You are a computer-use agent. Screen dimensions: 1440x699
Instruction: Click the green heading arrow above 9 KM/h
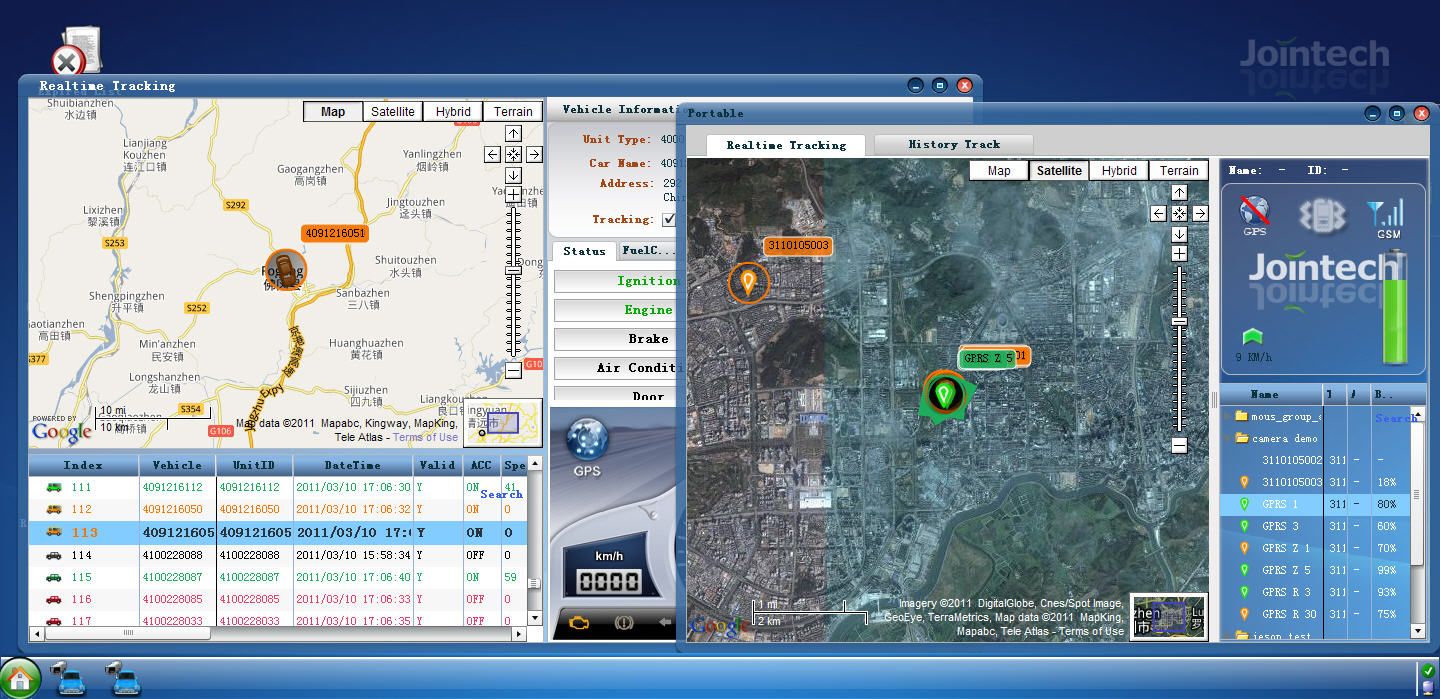click(1252, 337)
